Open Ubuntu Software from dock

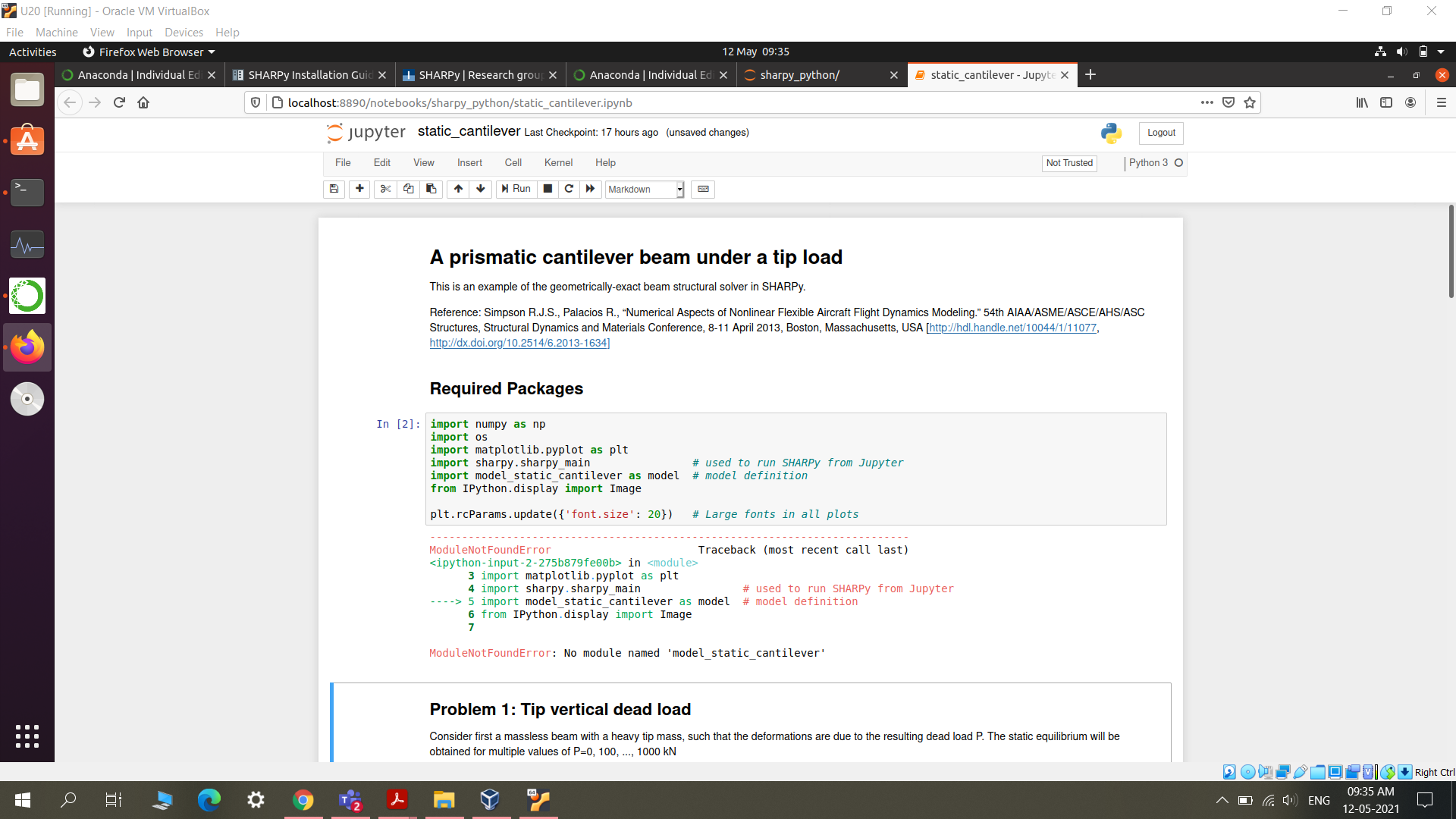click(27, 140)
